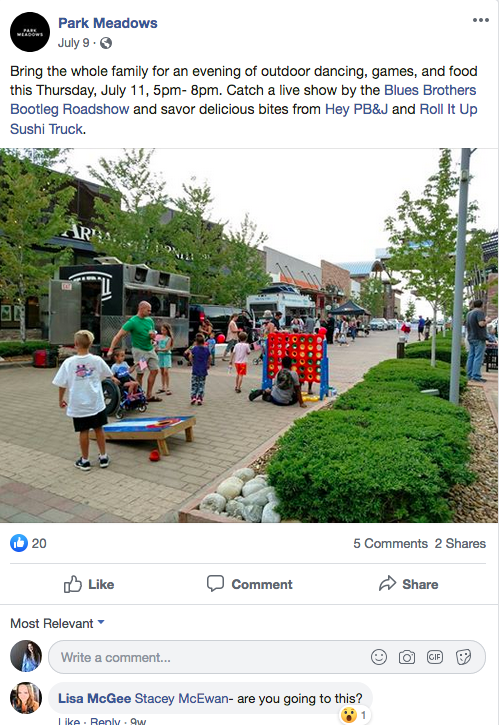Viewport: 499px width, 725px height.
Task: Attach a photo with camera icon
Action: point(407,657)
